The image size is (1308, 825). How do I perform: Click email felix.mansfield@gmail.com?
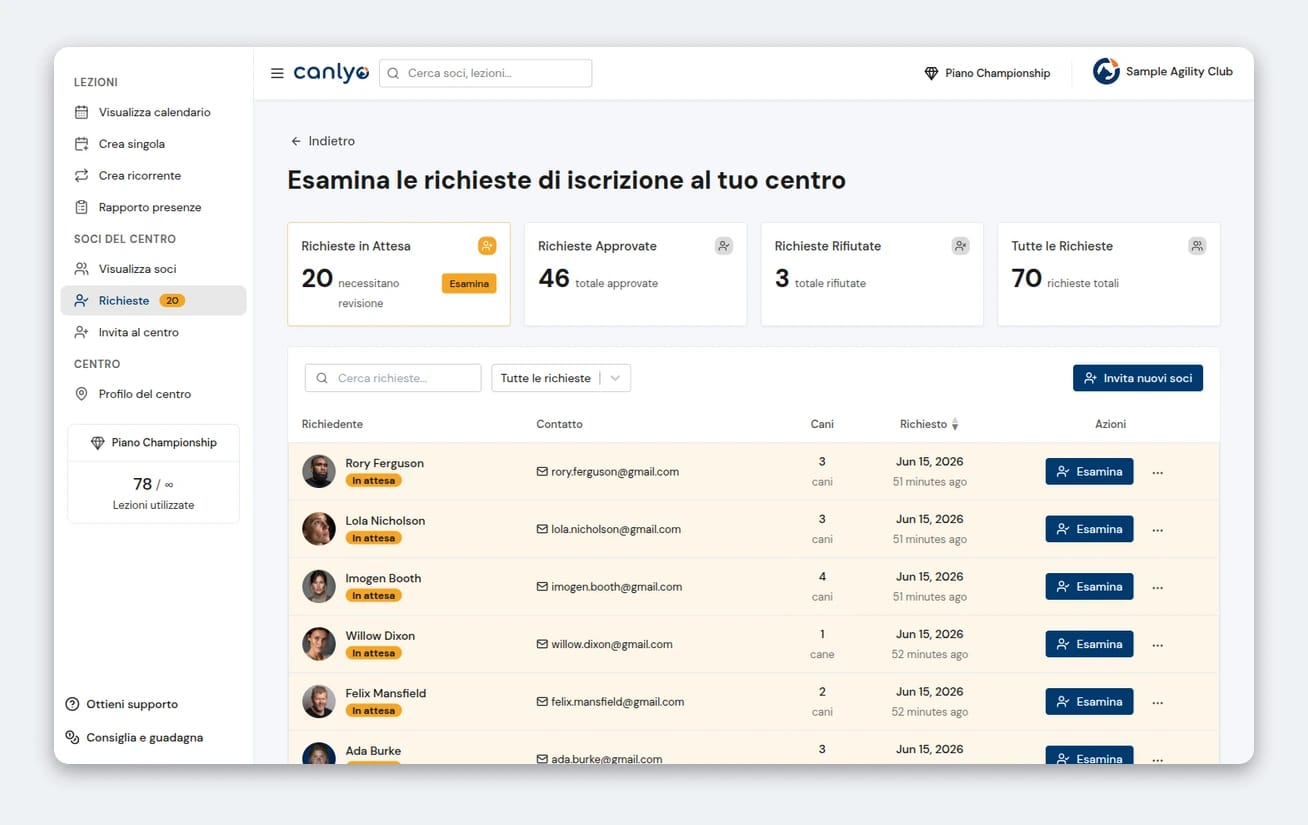click(618, 702)
